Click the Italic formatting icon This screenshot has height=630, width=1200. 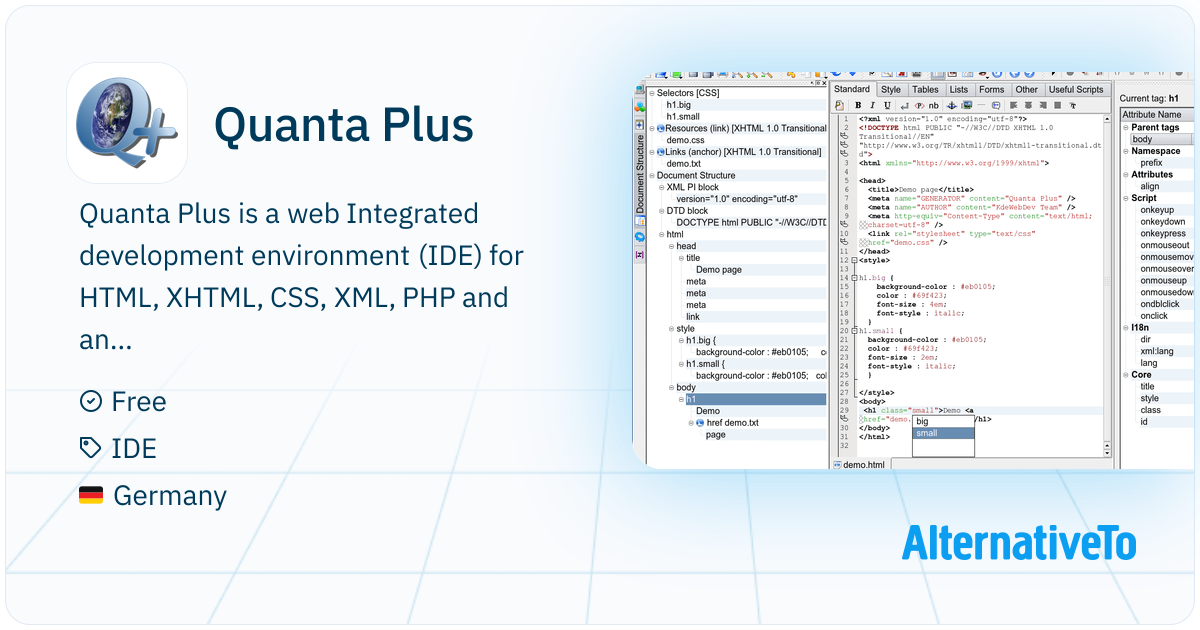[872, 105]
